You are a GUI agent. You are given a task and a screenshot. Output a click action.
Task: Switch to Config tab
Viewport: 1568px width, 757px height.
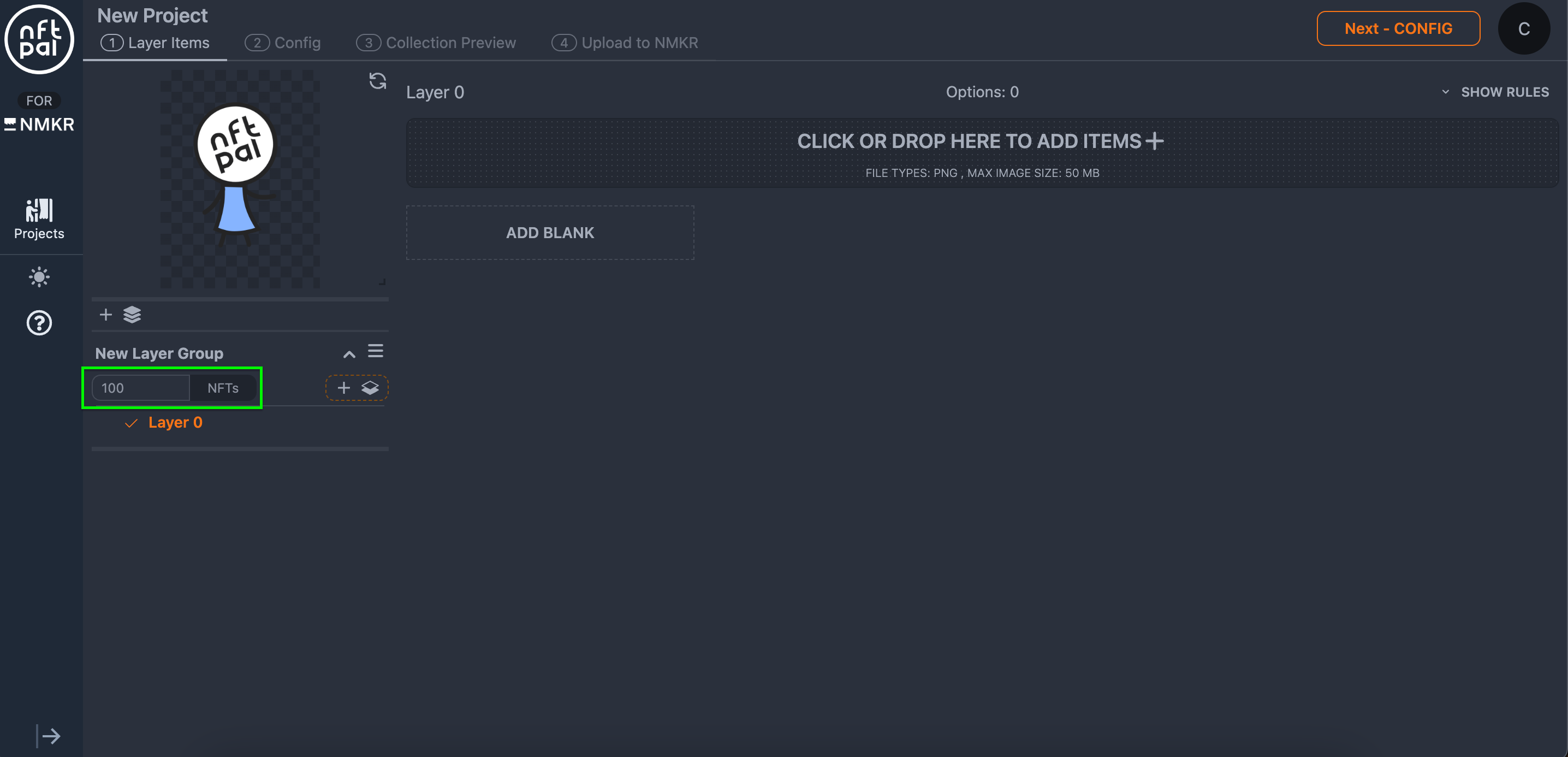pos(283,43)
